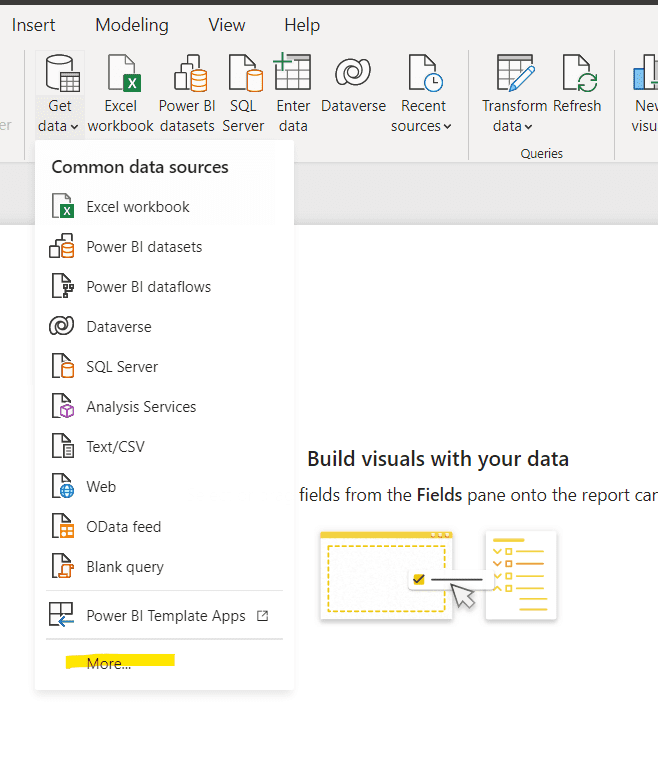Image resolution: width=658 pixels, height=770 pixels.
Task: Click the Refresh ribbon button
Action: pos(577,84)
